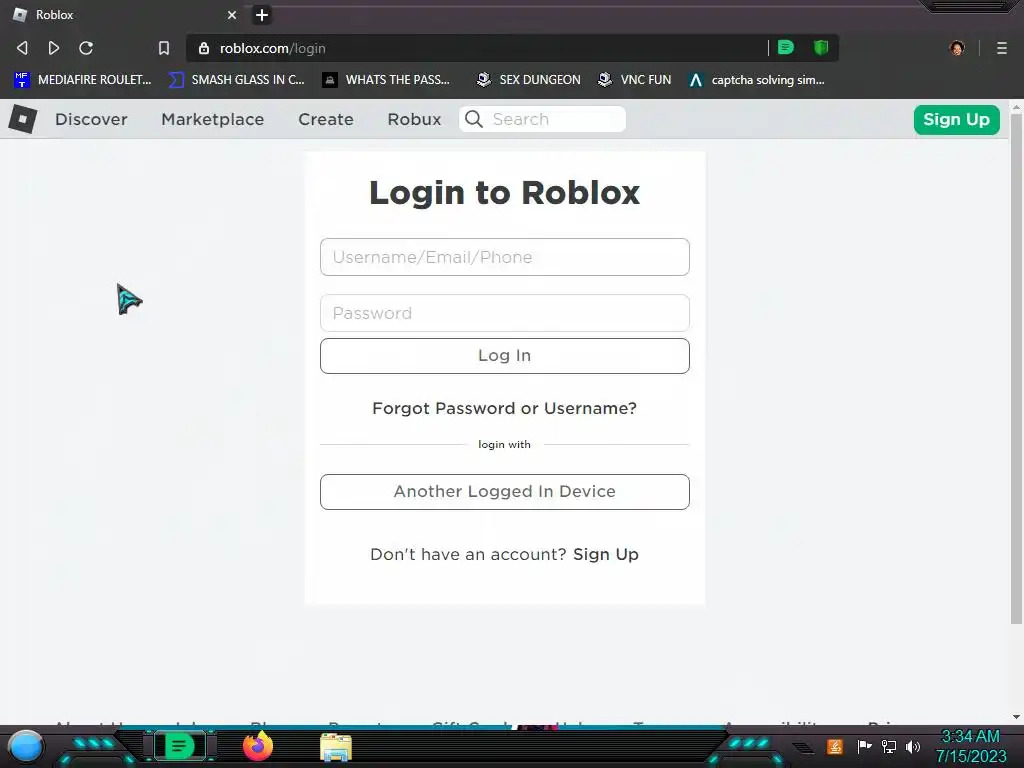Select the Roblox browser tab
1024x768 pixels.
[x=124, y=14]
